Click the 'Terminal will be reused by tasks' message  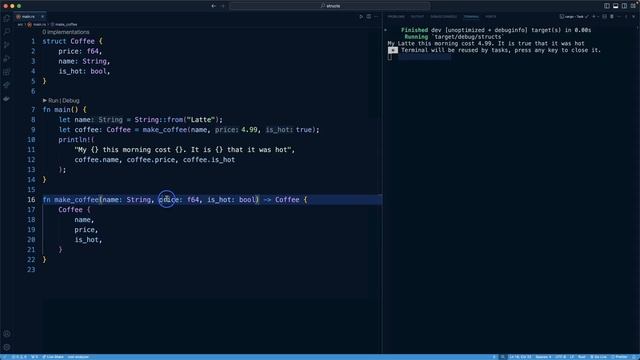tap(501, 50)
